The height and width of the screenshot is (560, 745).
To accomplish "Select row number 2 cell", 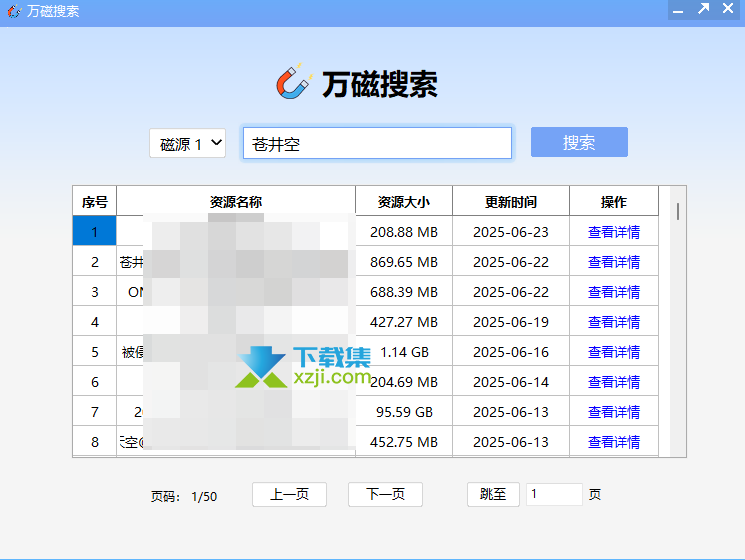I will (x=95, y=261).
